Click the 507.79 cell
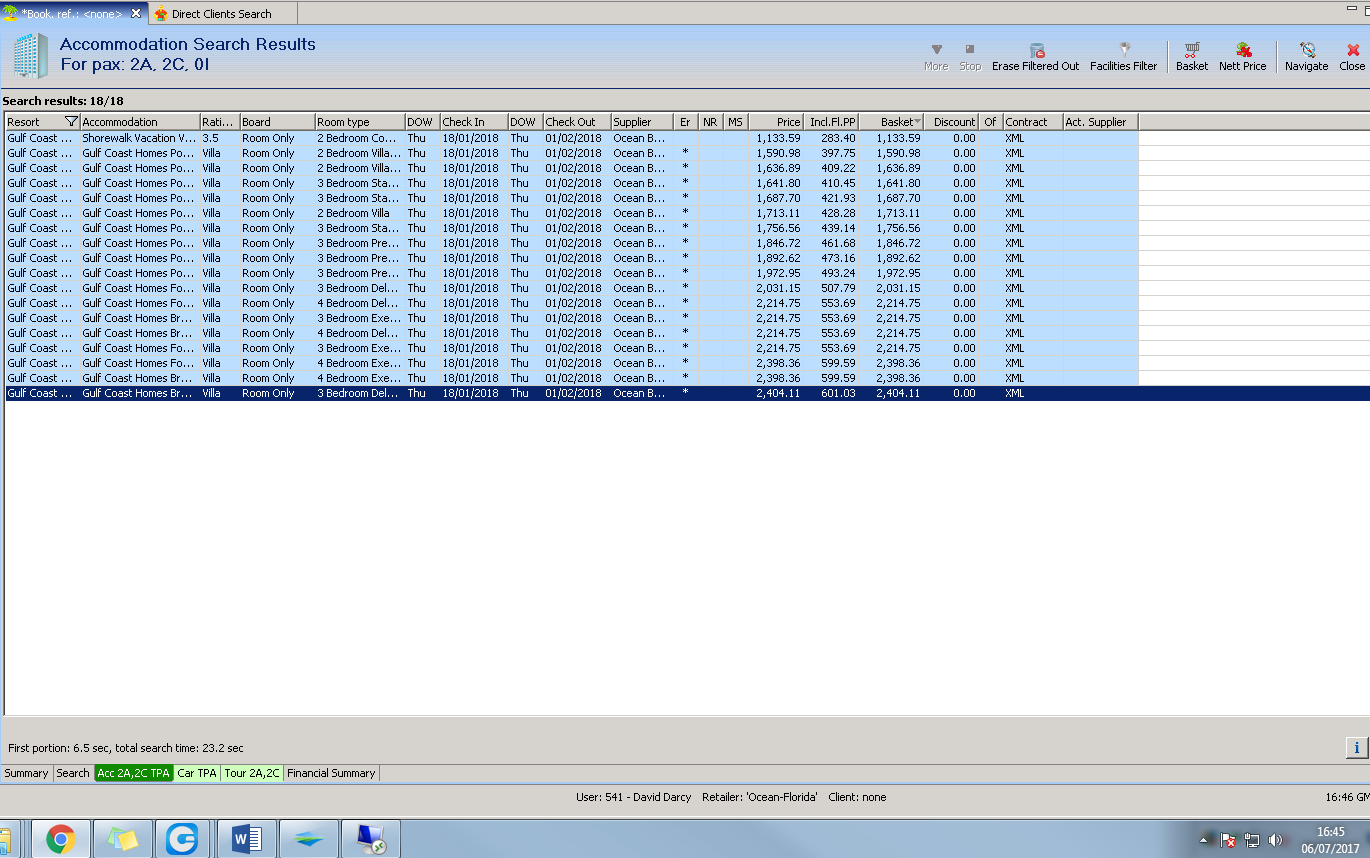The image size is (1370, 858). click(x=832, y=288)
